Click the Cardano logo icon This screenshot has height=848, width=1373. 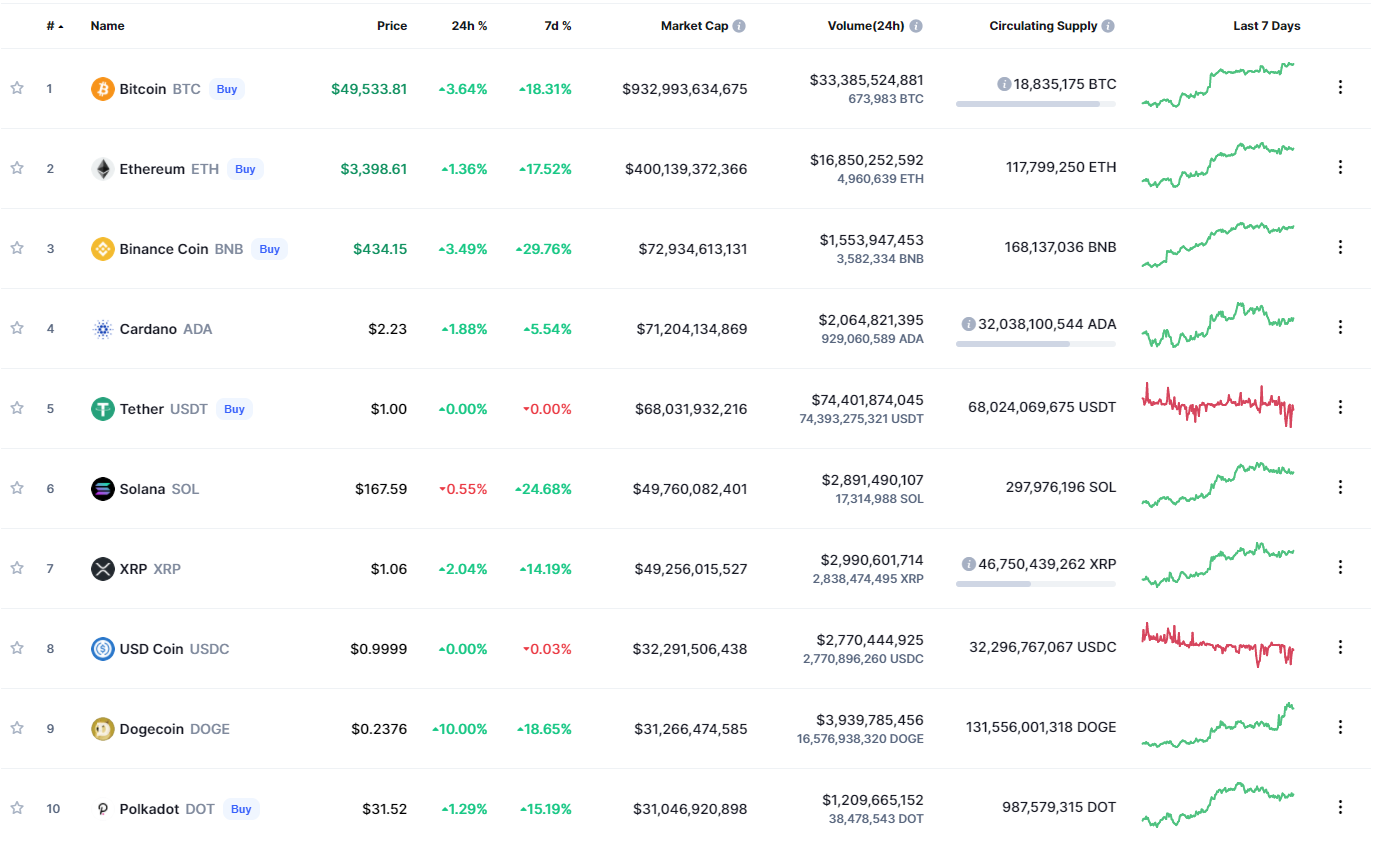[x=102, y=329]
